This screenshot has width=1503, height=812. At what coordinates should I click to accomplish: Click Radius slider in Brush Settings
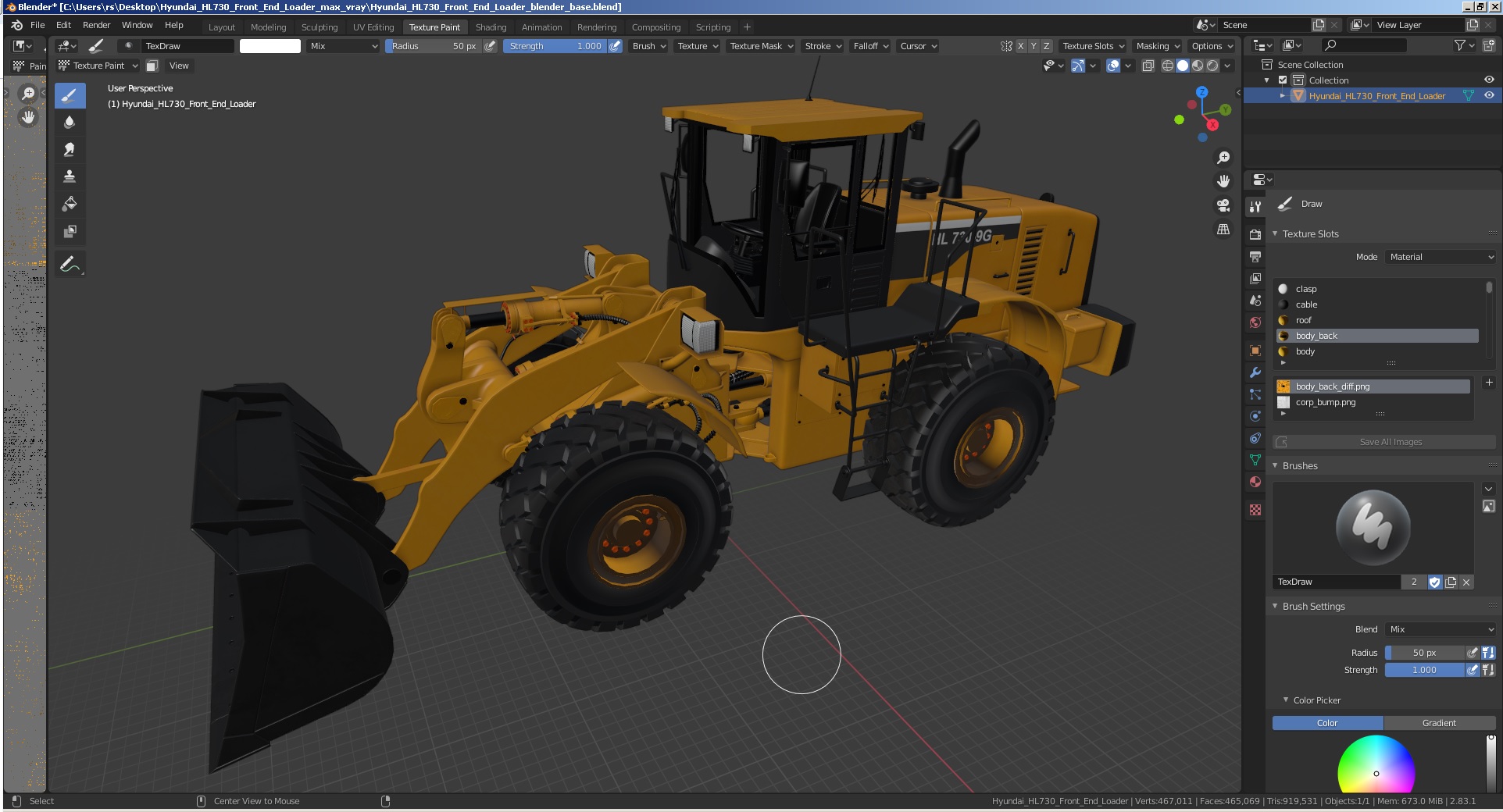1424,653
